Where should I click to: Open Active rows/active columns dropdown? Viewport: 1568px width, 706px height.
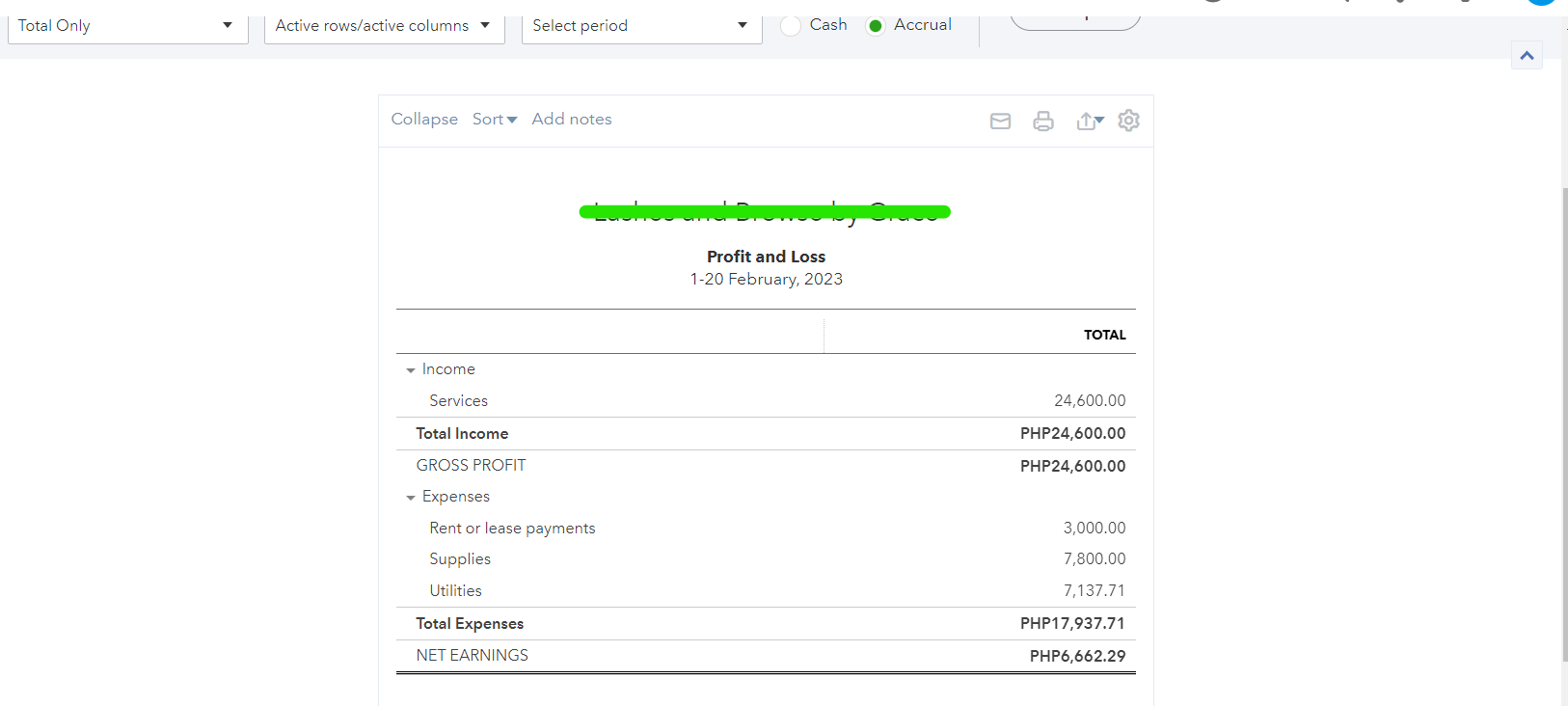(x=384, y=26)
